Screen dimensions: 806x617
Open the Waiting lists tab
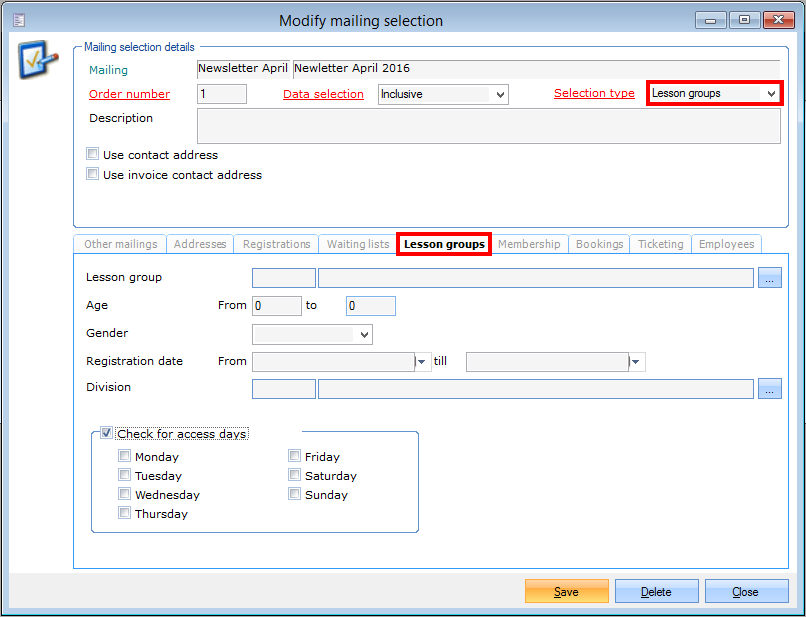pyautogui.click(x=358, y=244)
